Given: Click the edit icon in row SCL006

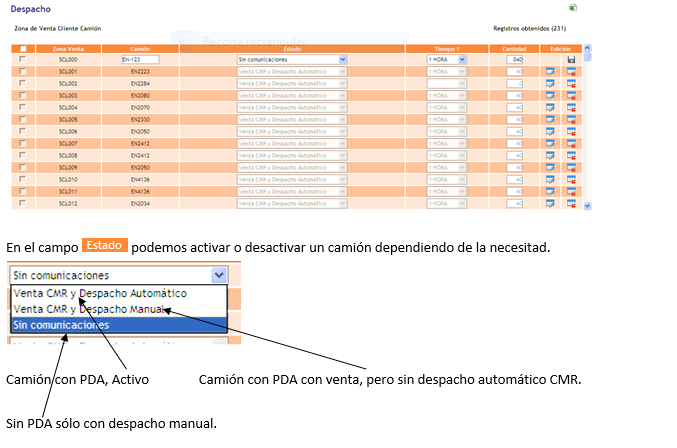Looking at the screenshot, I should point(550,132).
